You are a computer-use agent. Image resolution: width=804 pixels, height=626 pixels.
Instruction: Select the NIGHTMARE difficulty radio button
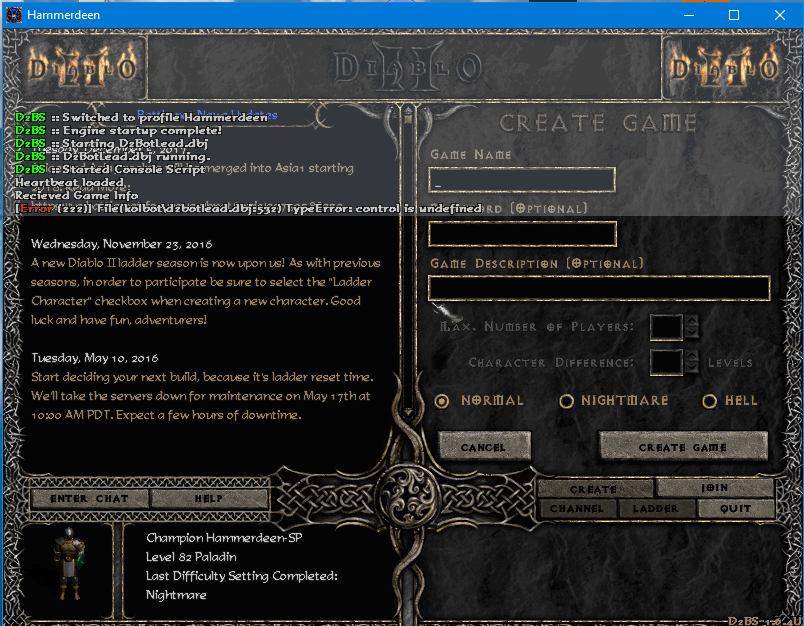click(x=566, y=401)
